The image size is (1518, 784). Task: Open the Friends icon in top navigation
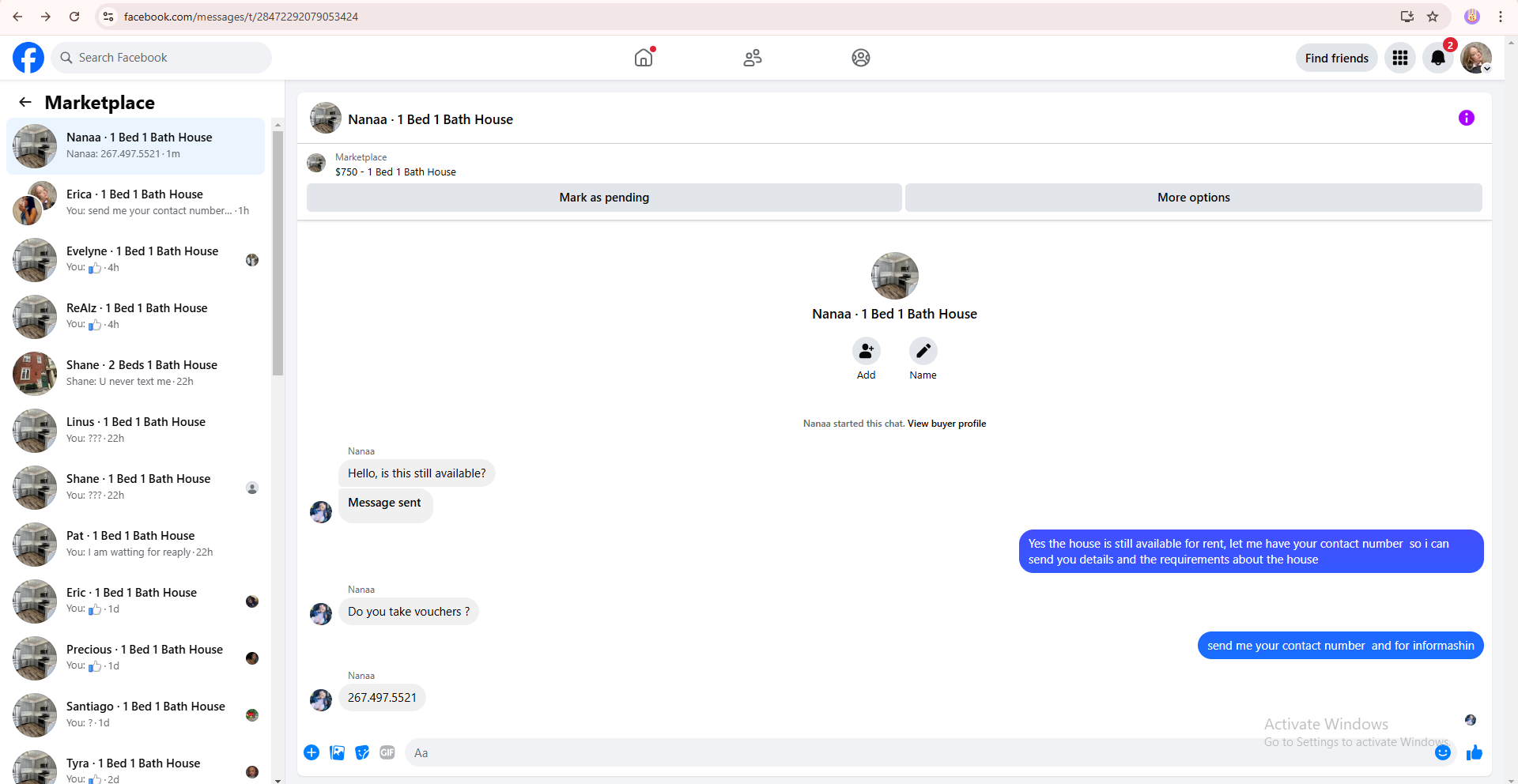(x=753, y=58)
